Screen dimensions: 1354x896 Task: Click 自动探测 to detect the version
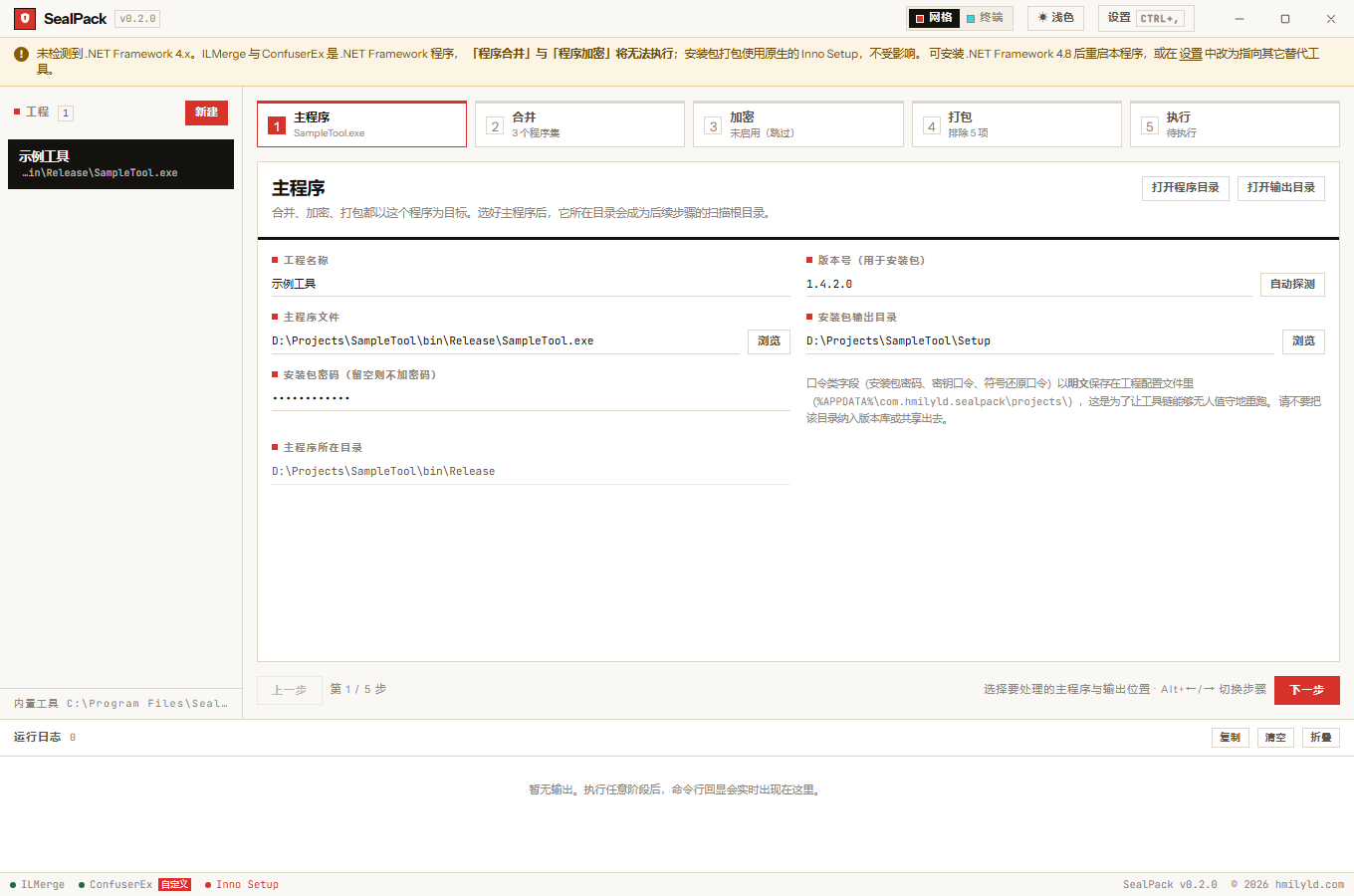pos(1292,285)
